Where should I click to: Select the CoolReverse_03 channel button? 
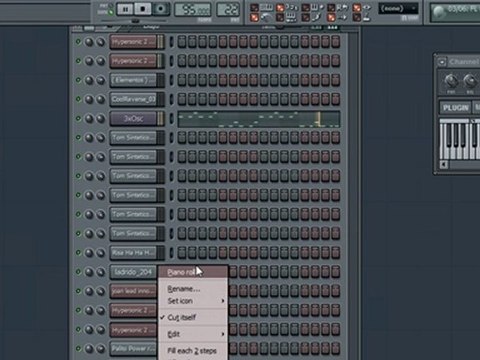click(133, 99)
